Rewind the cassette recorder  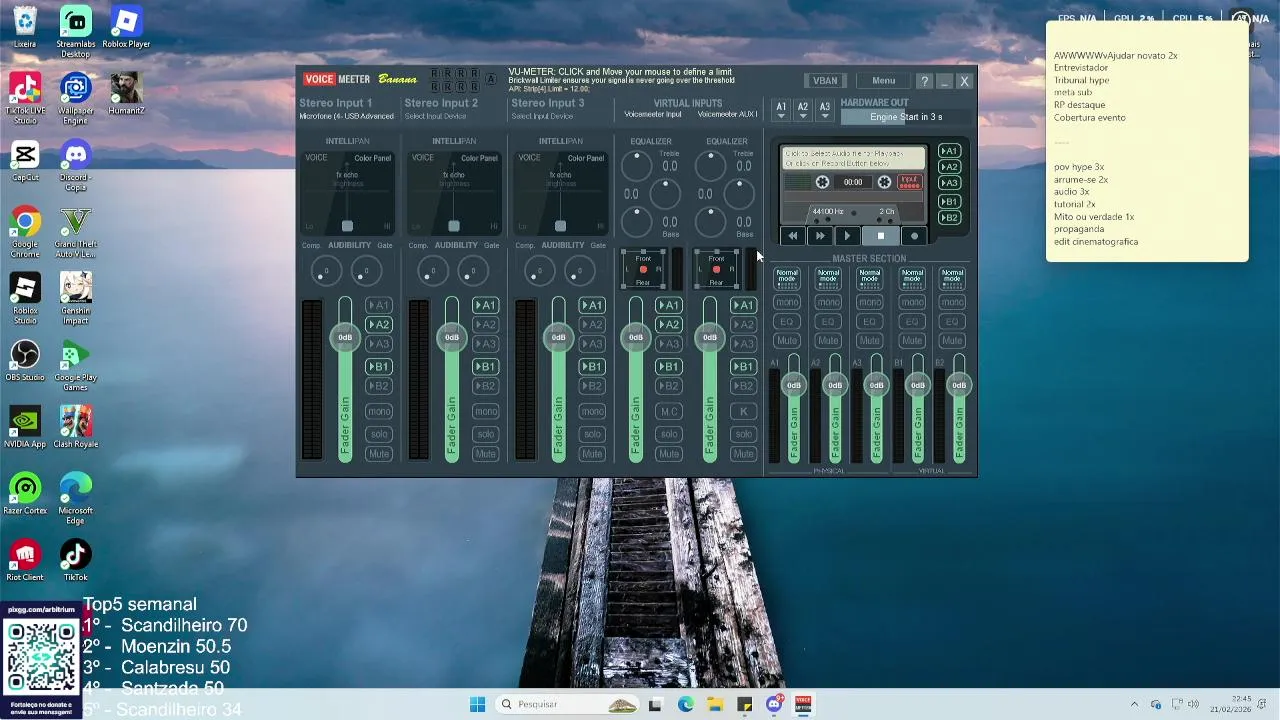point(793,236)
